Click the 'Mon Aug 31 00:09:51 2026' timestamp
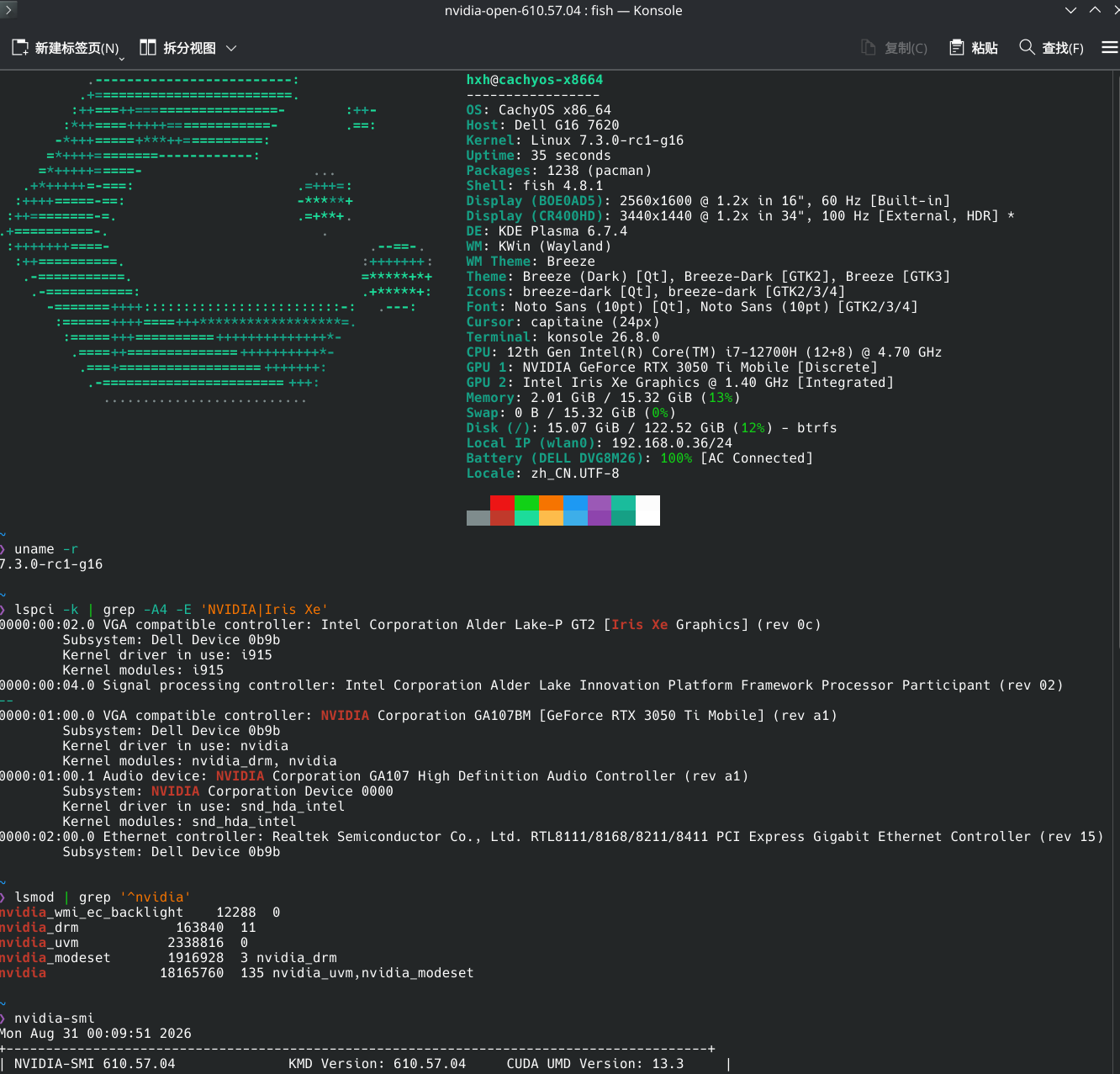The height and width of the screenshot is (1074, 1120). click(x=96, y=1034)
